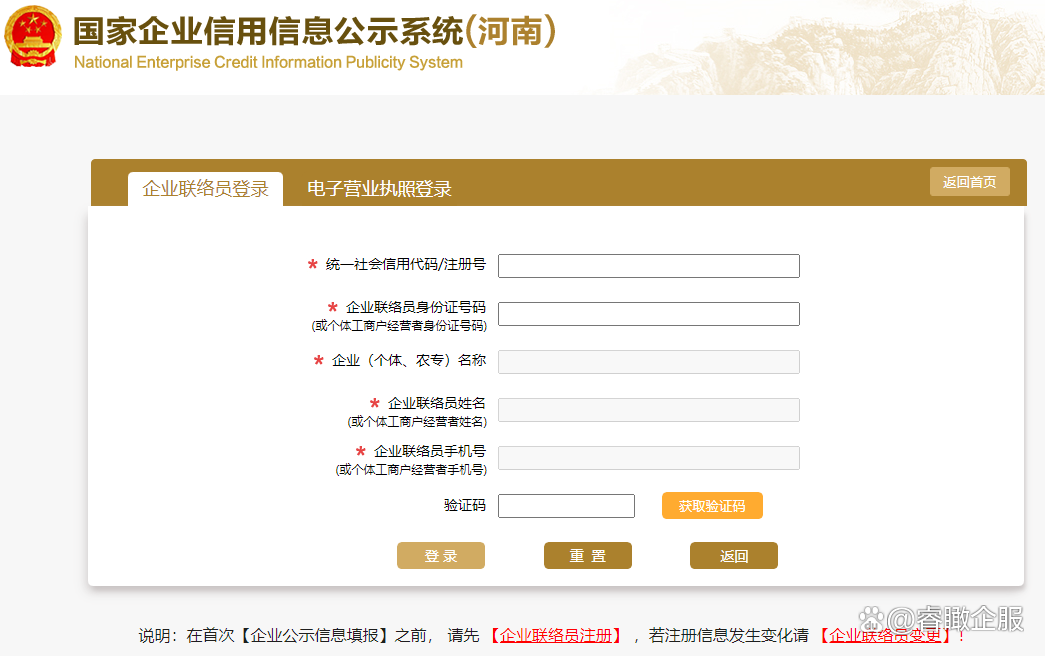
Task: Click the 返回首页 button
Action: coord(970,182)
